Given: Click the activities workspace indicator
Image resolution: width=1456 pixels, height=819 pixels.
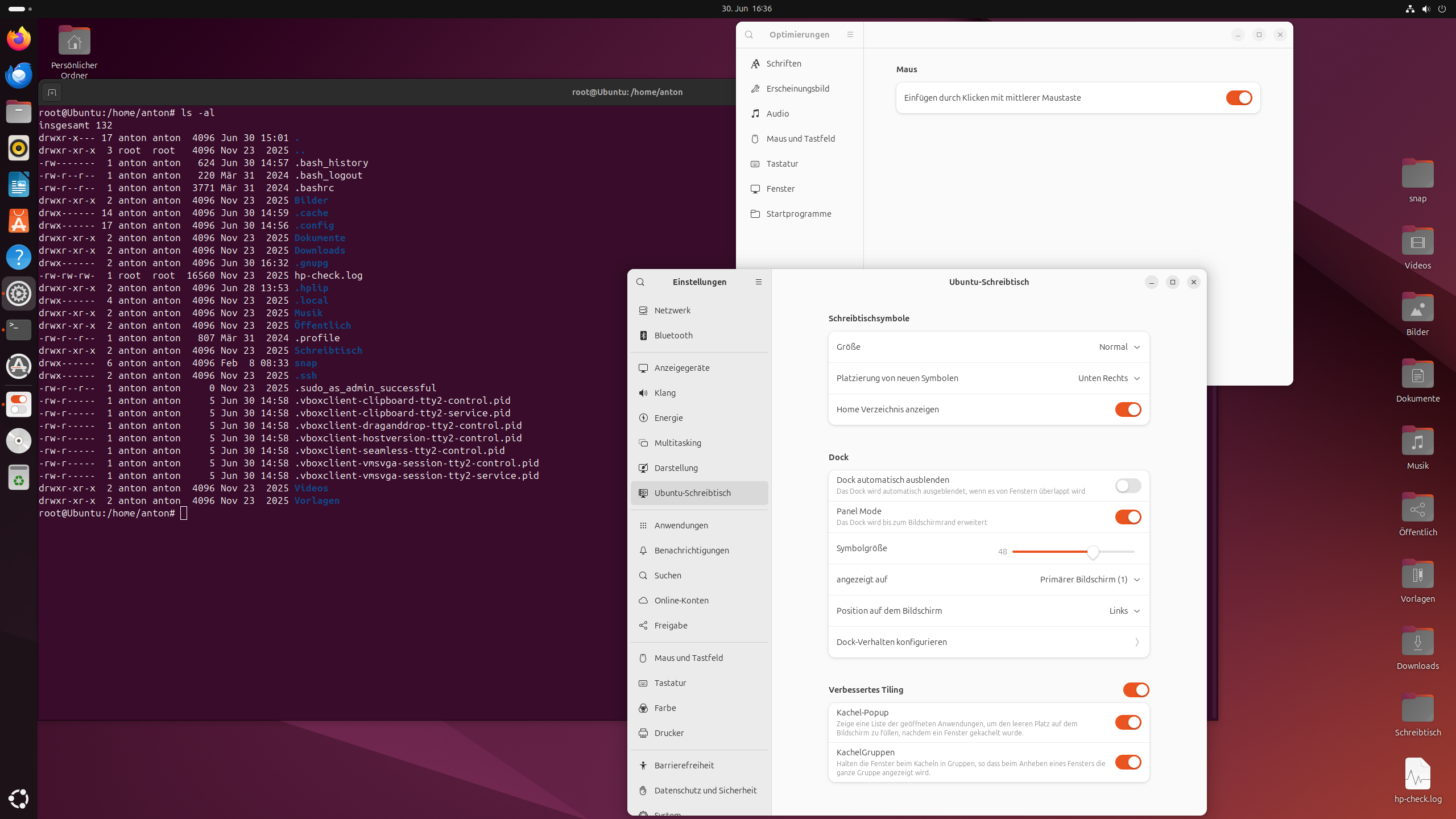Looking at the screenshot, I should 20,9.
